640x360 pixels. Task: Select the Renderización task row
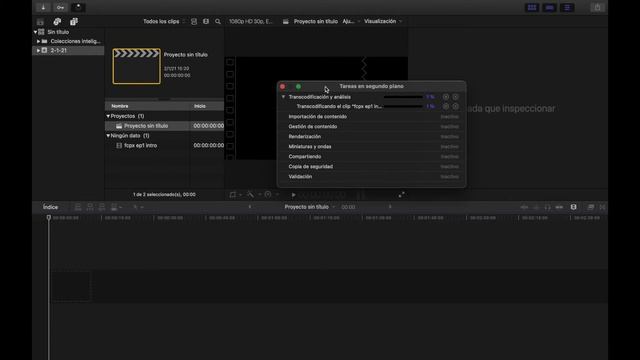[x=371, y=137]
